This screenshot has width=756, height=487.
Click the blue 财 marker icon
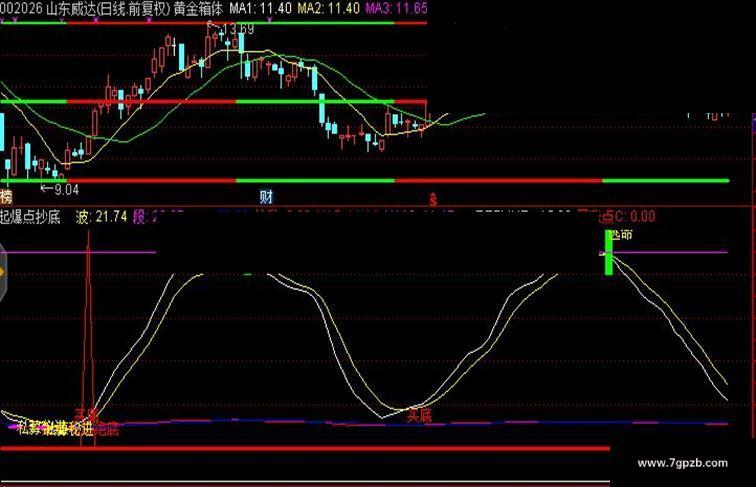point(266,197)
